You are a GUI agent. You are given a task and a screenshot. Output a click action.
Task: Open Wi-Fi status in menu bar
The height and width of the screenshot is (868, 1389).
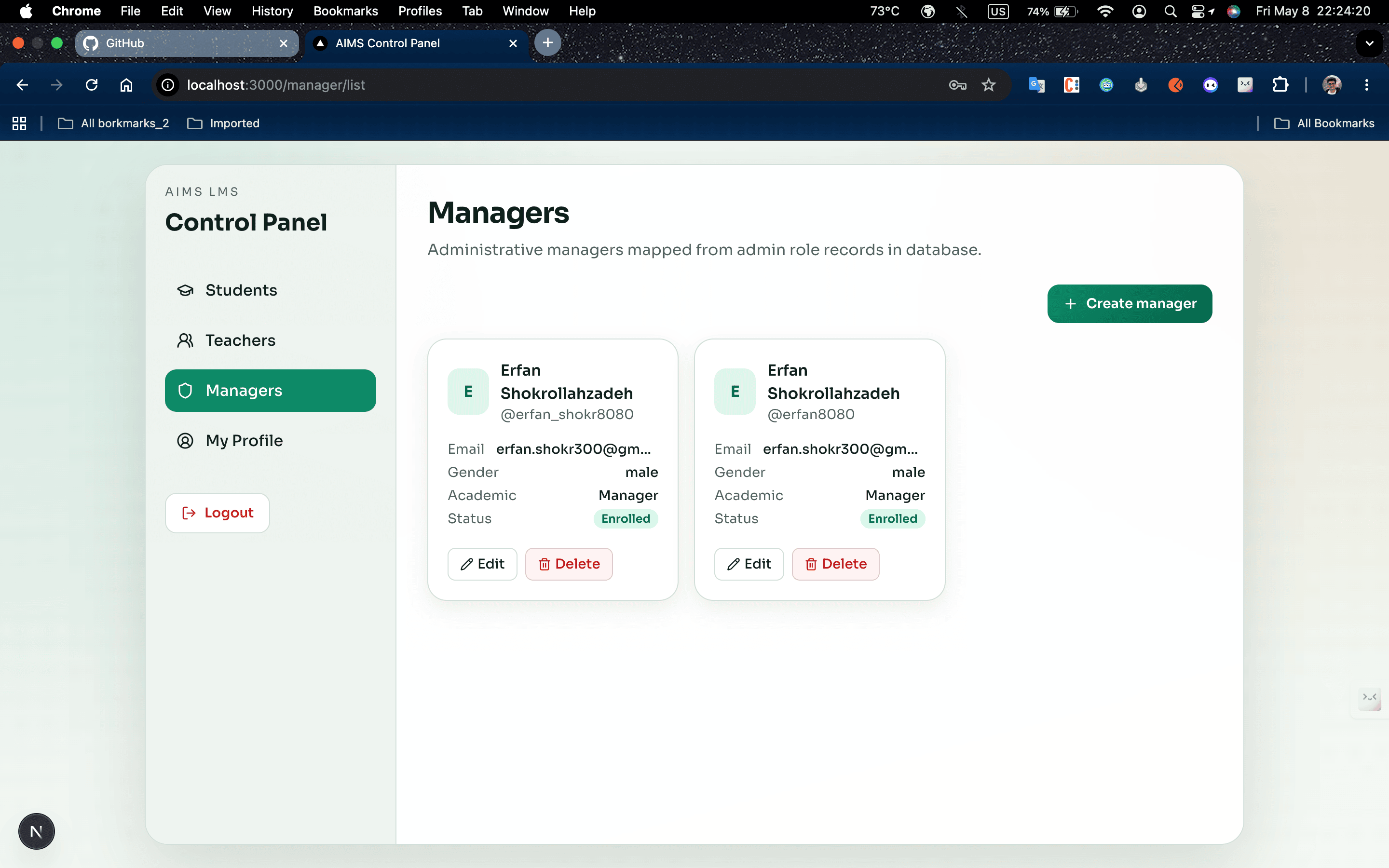1104,11
